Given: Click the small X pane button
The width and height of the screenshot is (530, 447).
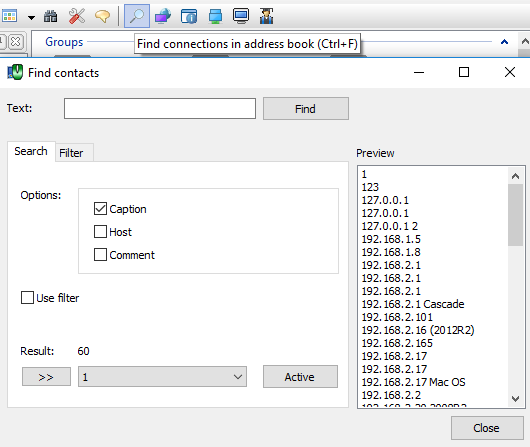Looking at the screenshot, I should 16,42.
